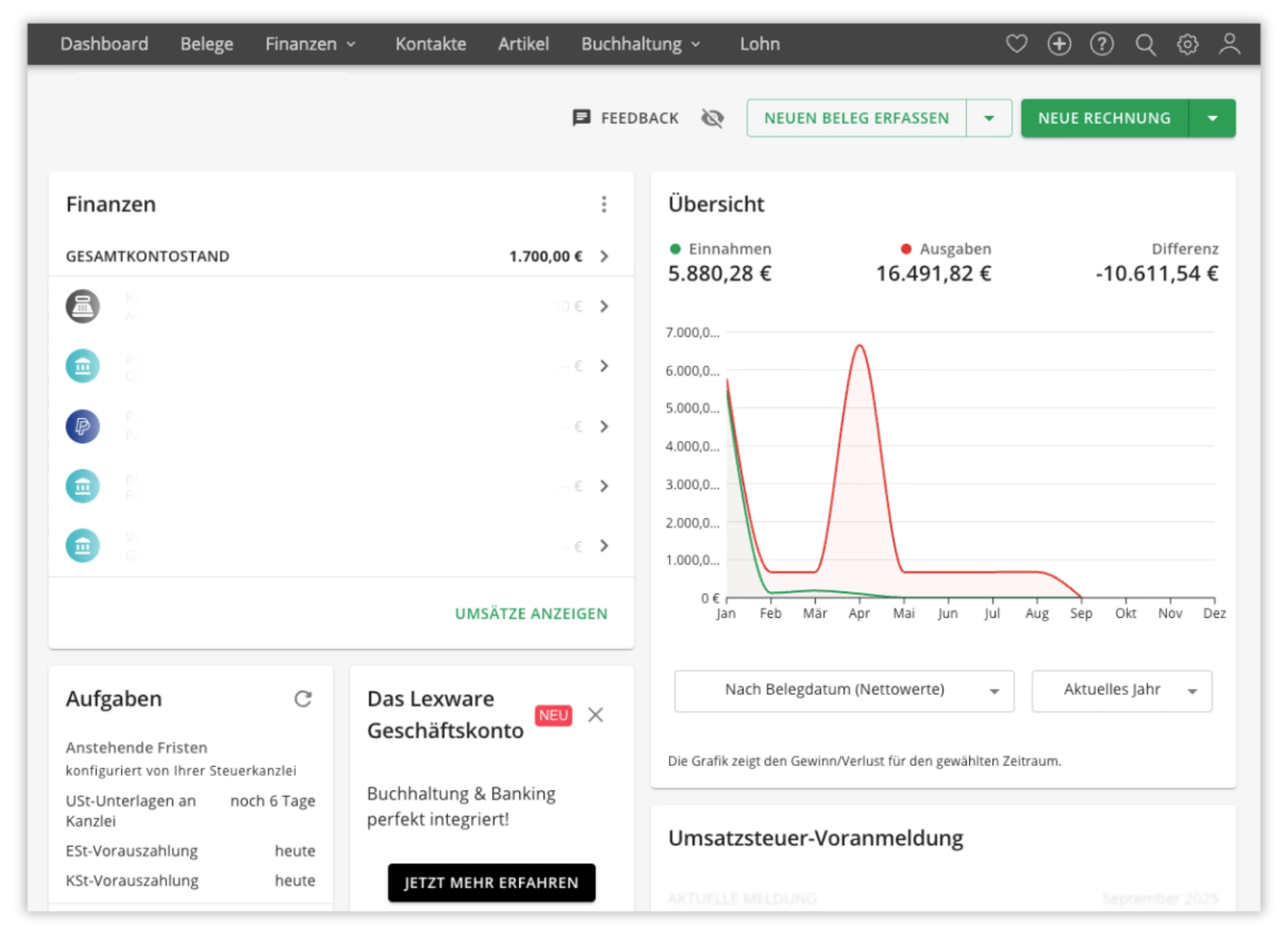Click the cash register account icon
Viewport: 1288px width, 935px height.
click(83, 307)
